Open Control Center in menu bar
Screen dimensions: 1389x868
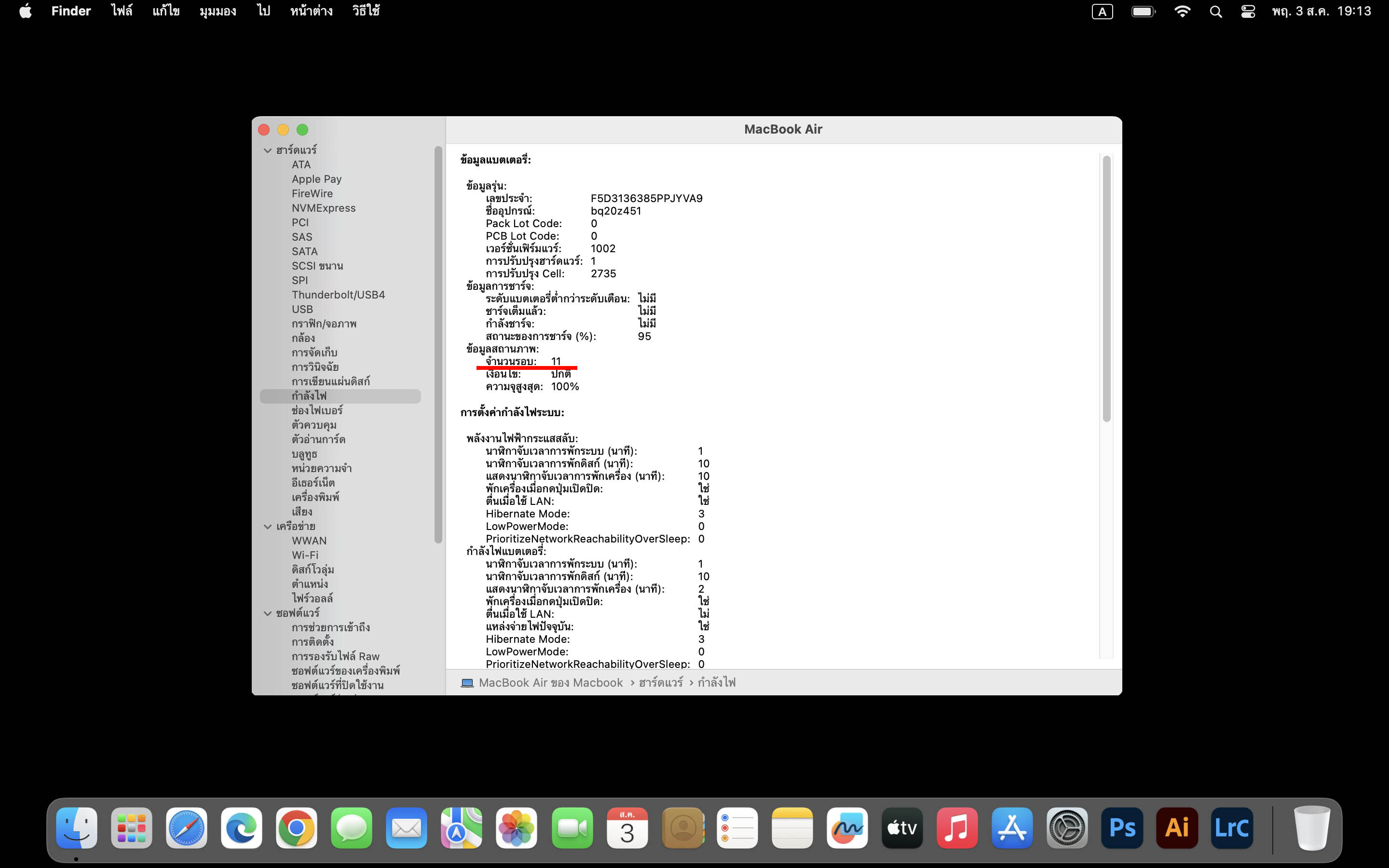(1248, 12)
